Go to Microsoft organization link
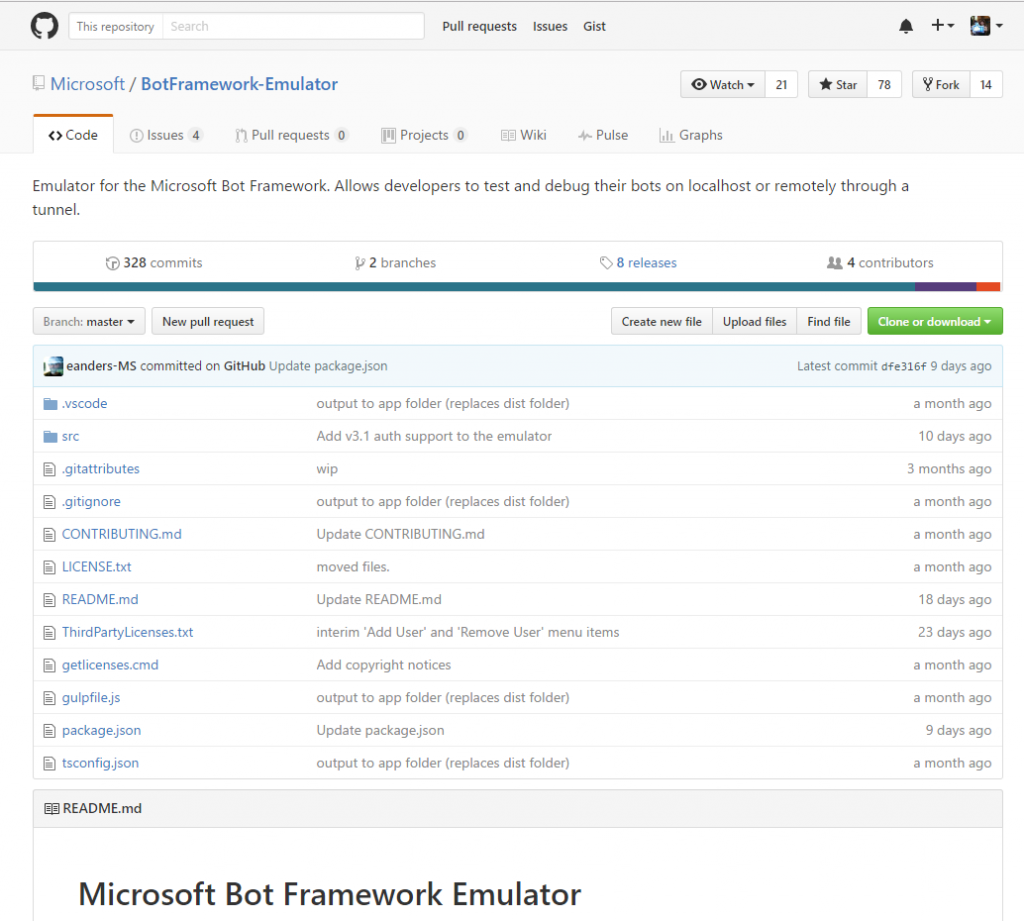The height and width of the screenshot is (921, 1024). click(88, 84)
